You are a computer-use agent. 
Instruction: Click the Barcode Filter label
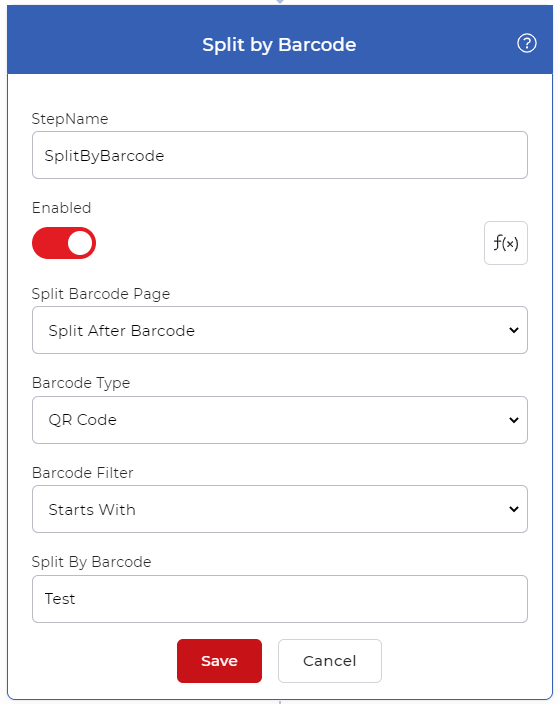pos(83,472)
